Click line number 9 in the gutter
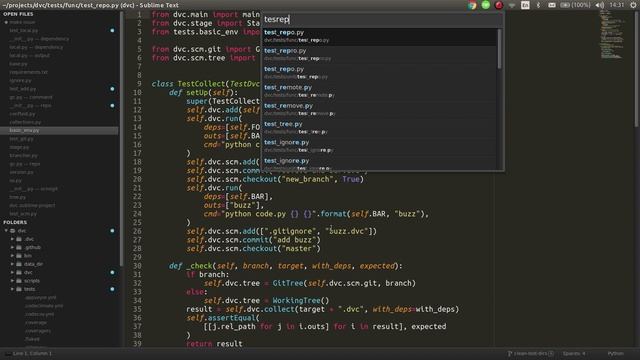Screen dimensions: 640x360 point(139,84)
